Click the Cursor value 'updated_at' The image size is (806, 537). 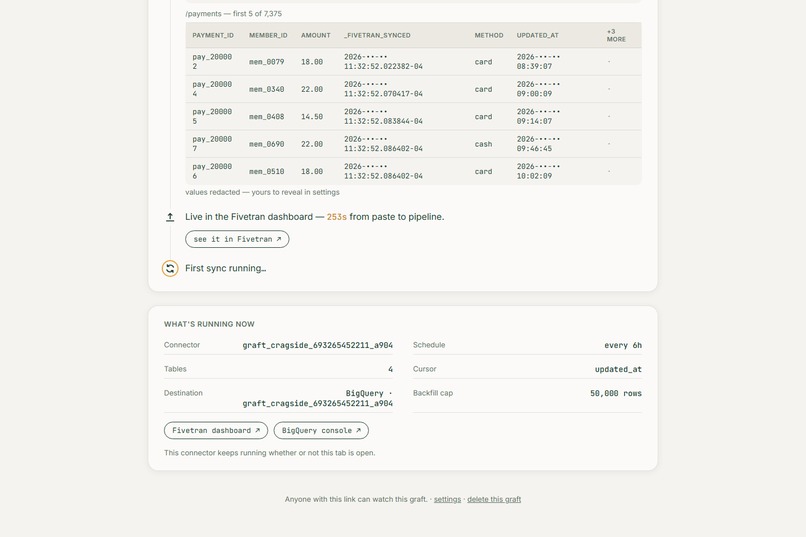[x=618, y=369]
